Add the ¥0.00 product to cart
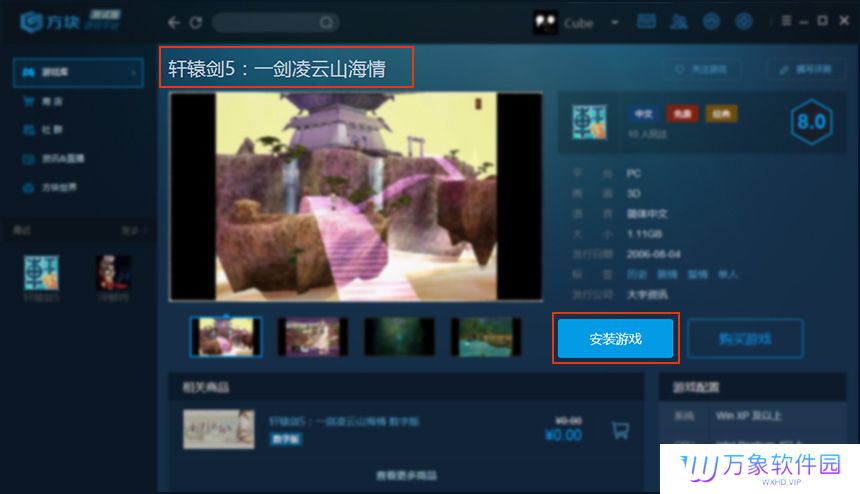860x494 pixels. (620, 430)
